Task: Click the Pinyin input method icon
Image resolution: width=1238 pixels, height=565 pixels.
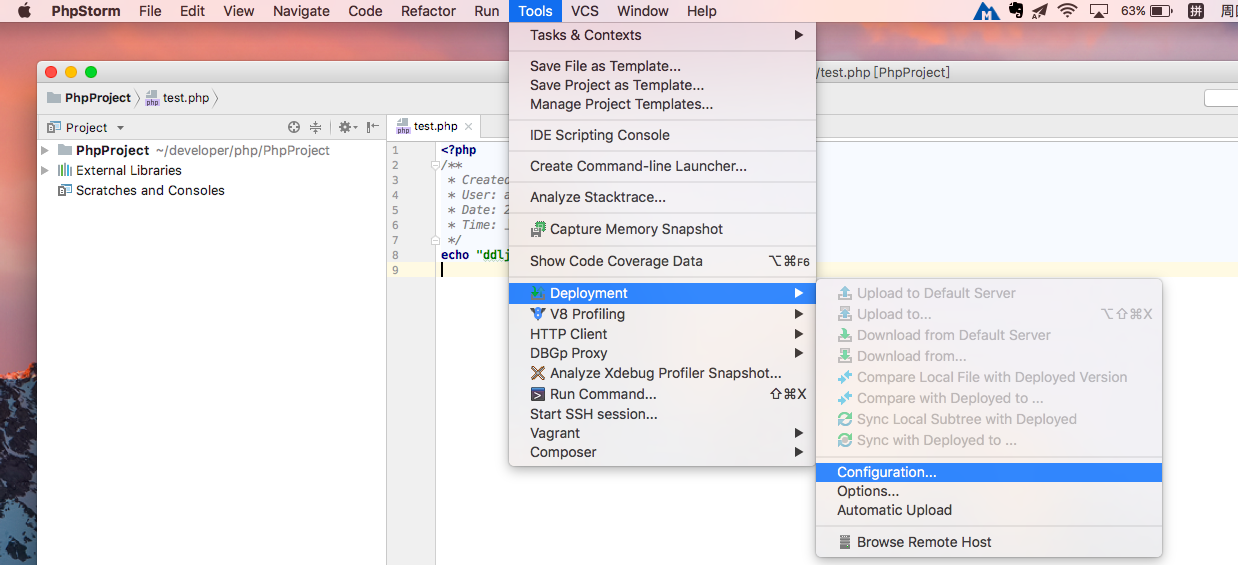Action: click(1194, 11)
